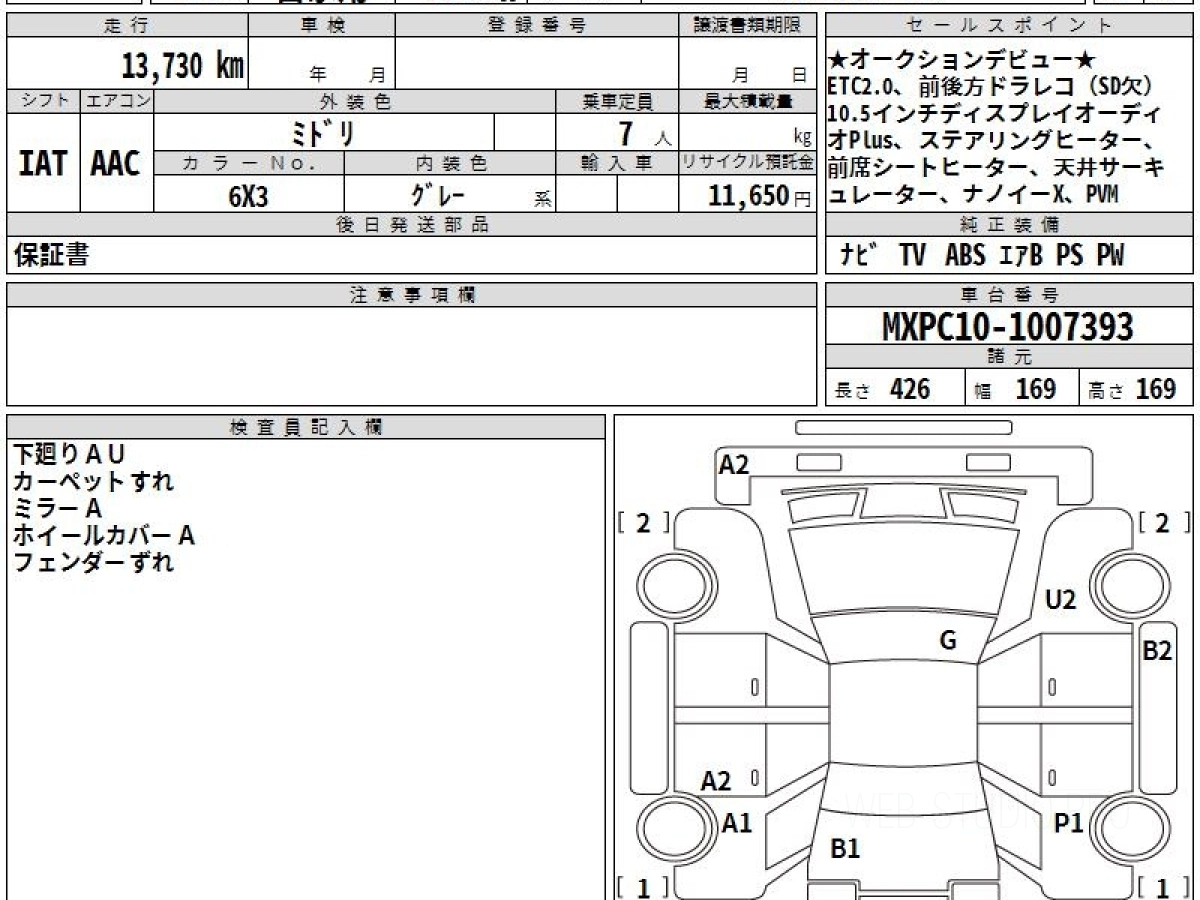Click the G mark on the windshield

[x=948, y=641]
